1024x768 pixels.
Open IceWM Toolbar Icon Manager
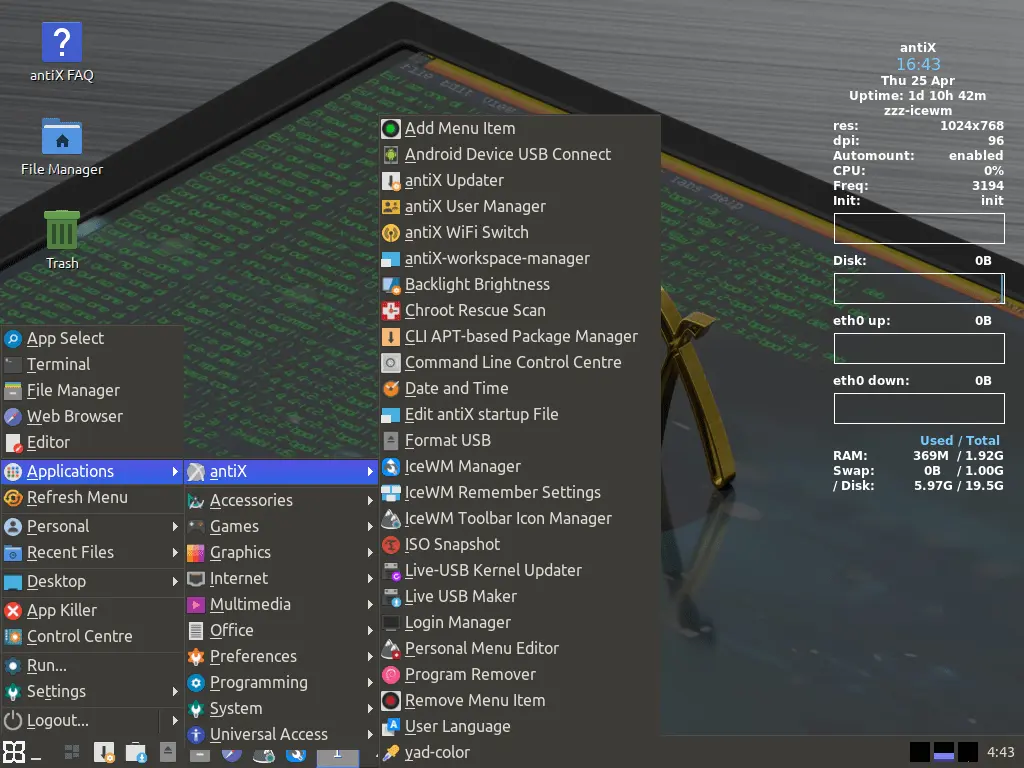pyautogui.click(x=520, y=519)
